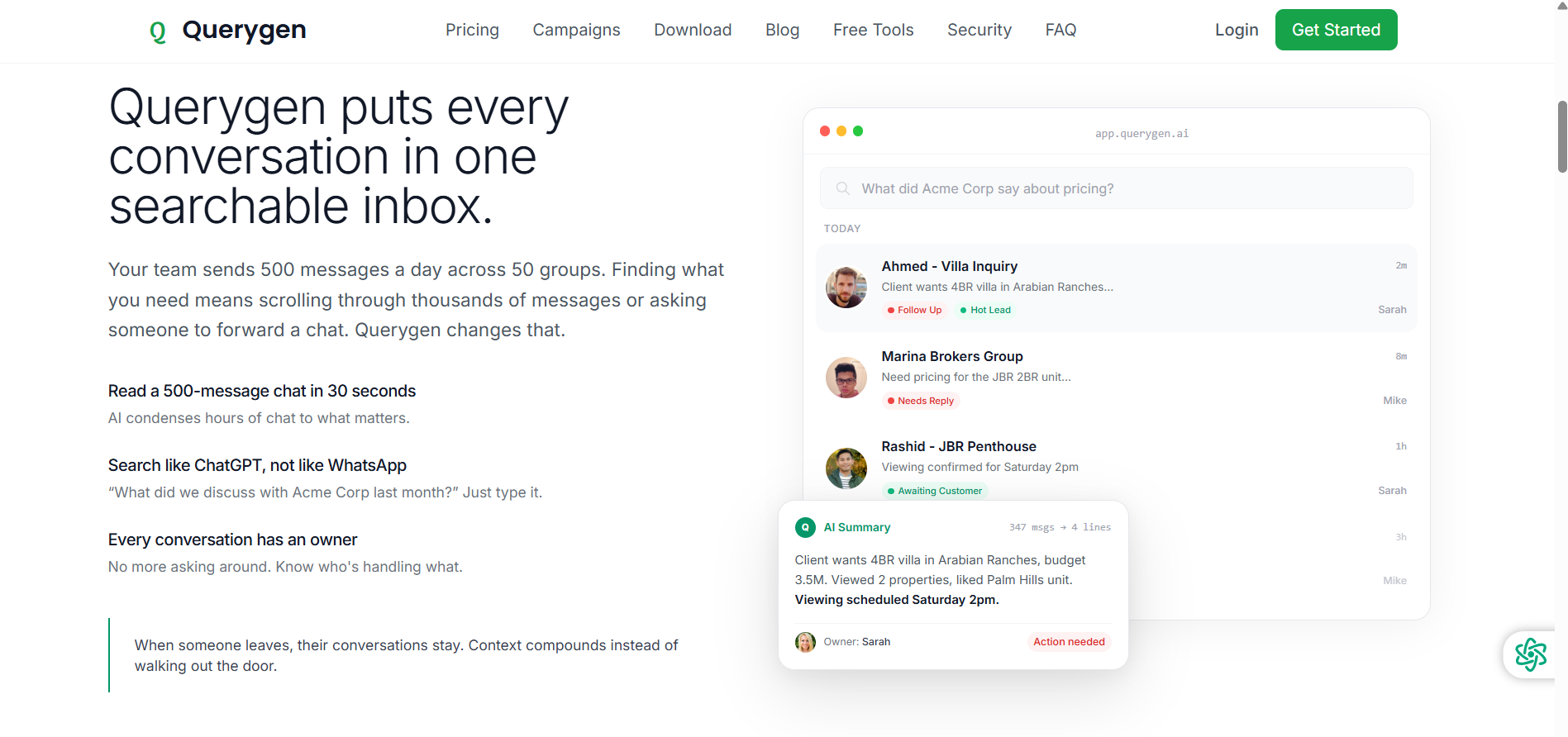1568x737 pixels.
Task: Go to Campaigns in navigation
Action: point(576,30)
